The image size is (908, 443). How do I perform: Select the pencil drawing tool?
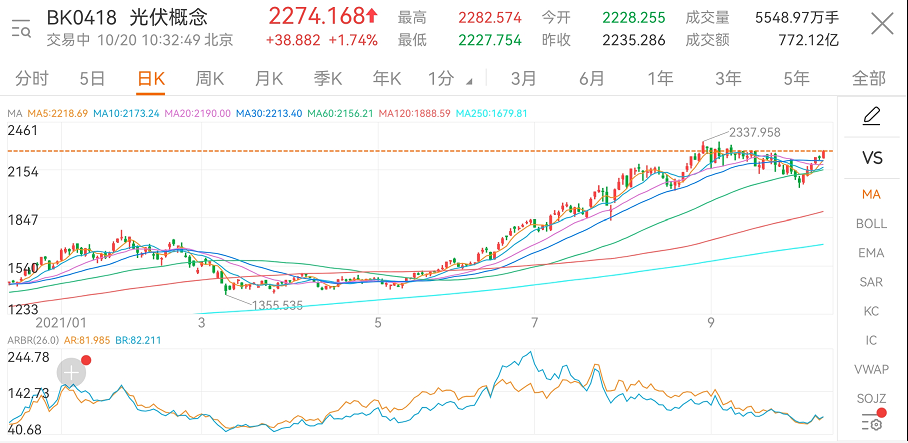tap(871, 117)
